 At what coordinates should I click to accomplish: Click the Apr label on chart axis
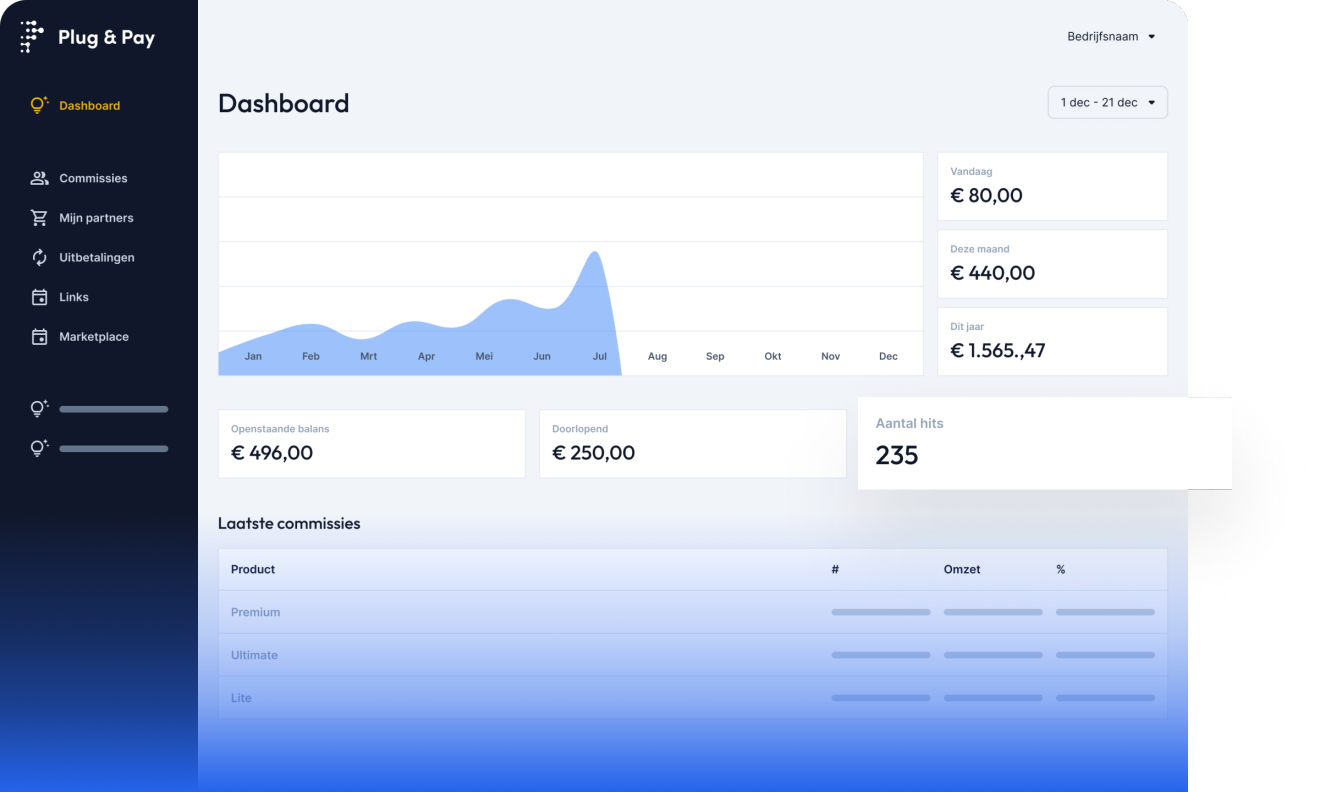pos(427,356)
